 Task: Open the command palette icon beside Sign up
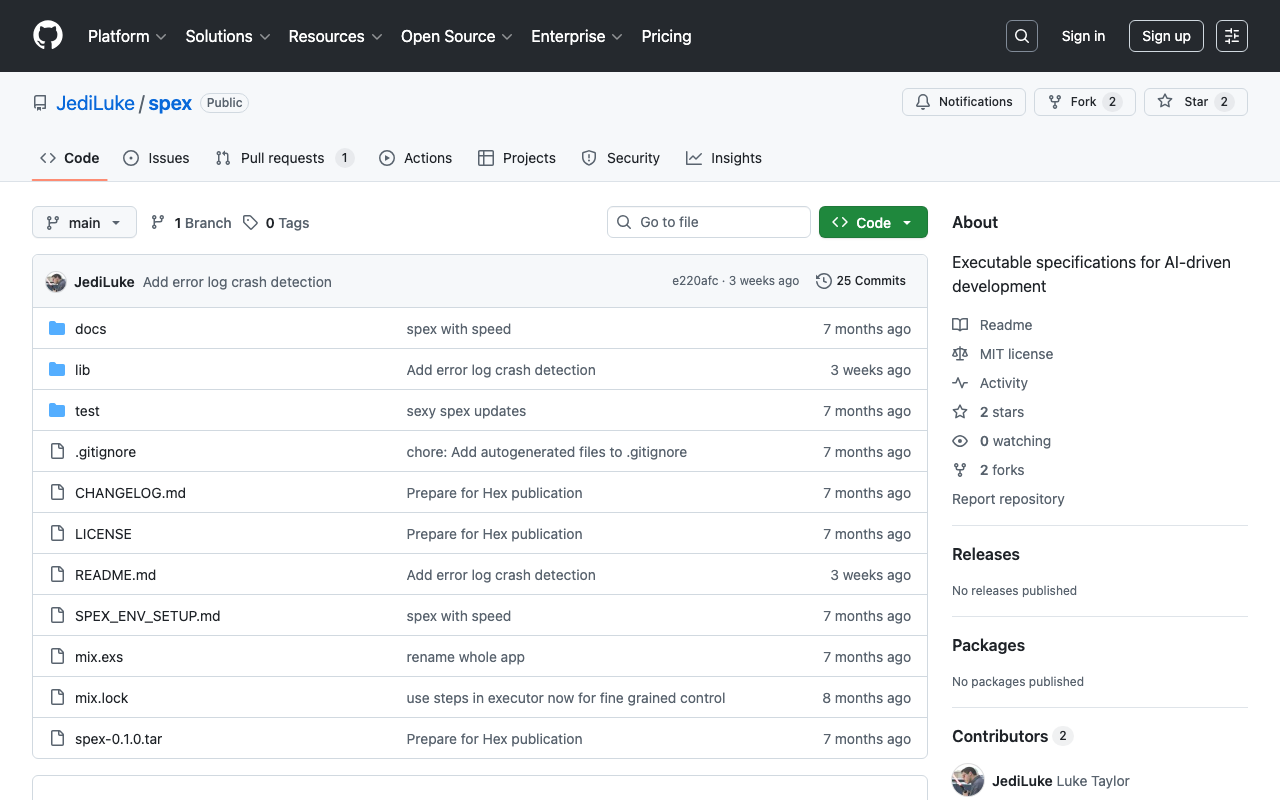tap(1231, 35)
